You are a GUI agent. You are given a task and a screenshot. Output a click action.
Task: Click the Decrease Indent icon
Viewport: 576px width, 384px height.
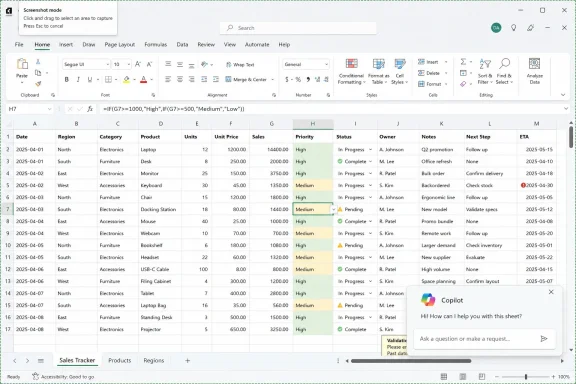(204, 79)
